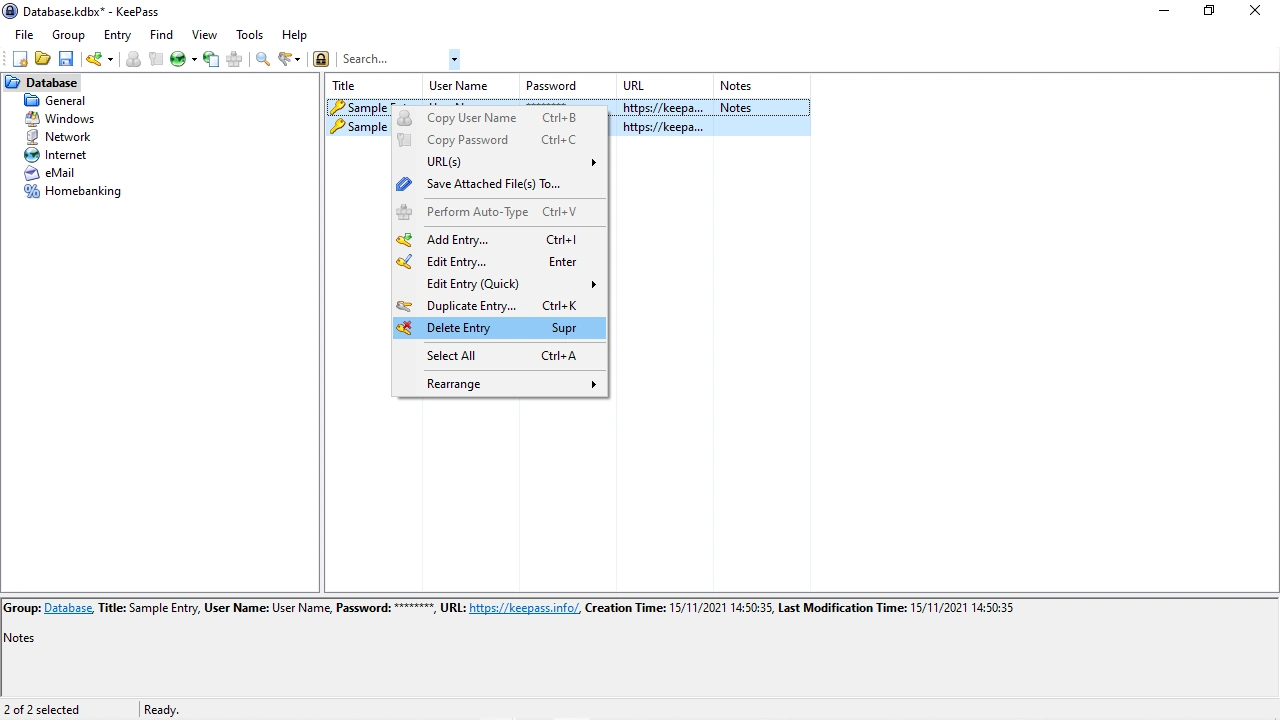This screenshot has height=720, width=1280.
Task: Click the Notes cell of first entry
Action: [762, 108]
